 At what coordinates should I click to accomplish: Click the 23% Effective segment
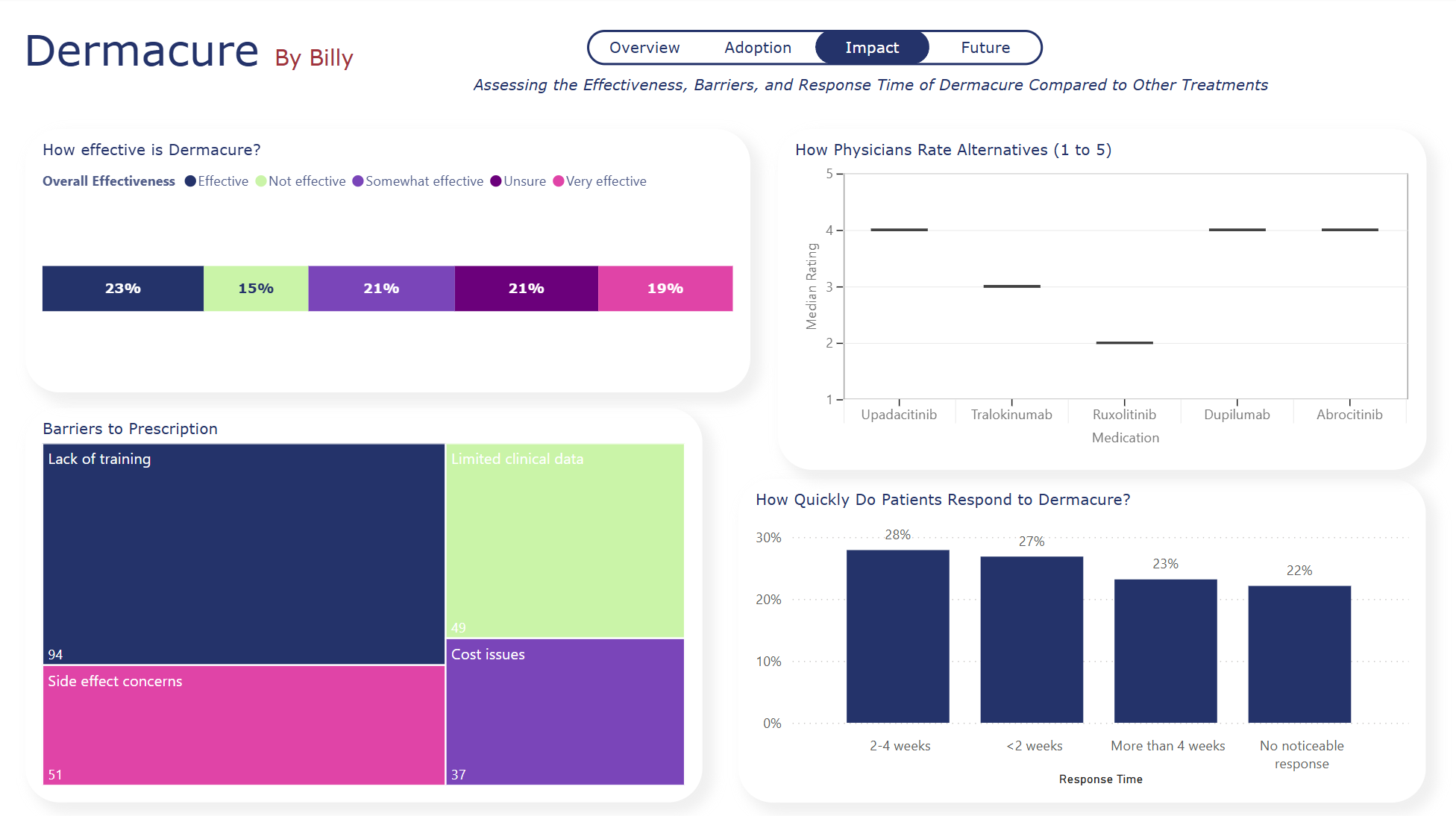tap(123, 288)
